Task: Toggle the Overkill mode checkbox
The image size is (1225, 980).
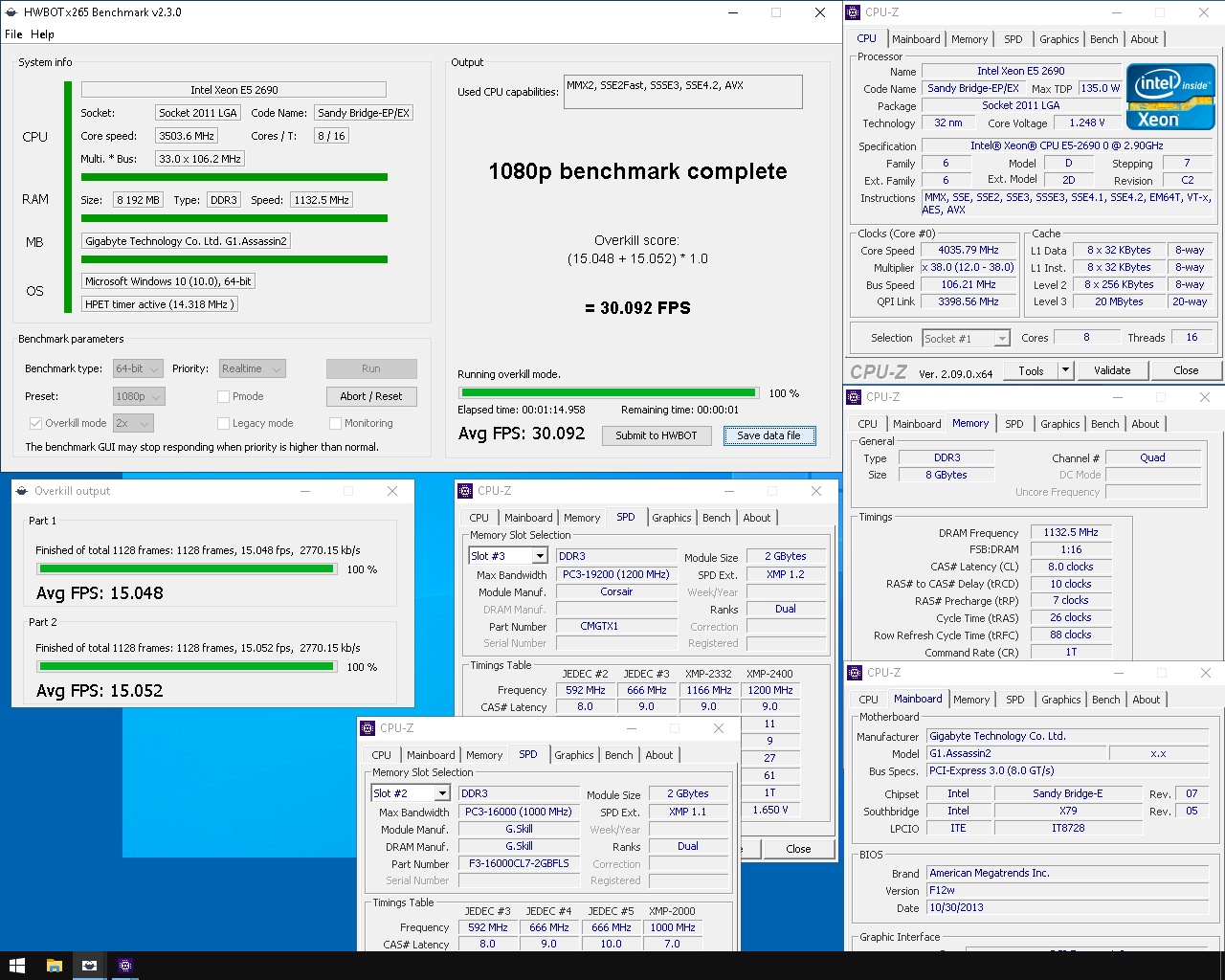Action: [35, 423]
